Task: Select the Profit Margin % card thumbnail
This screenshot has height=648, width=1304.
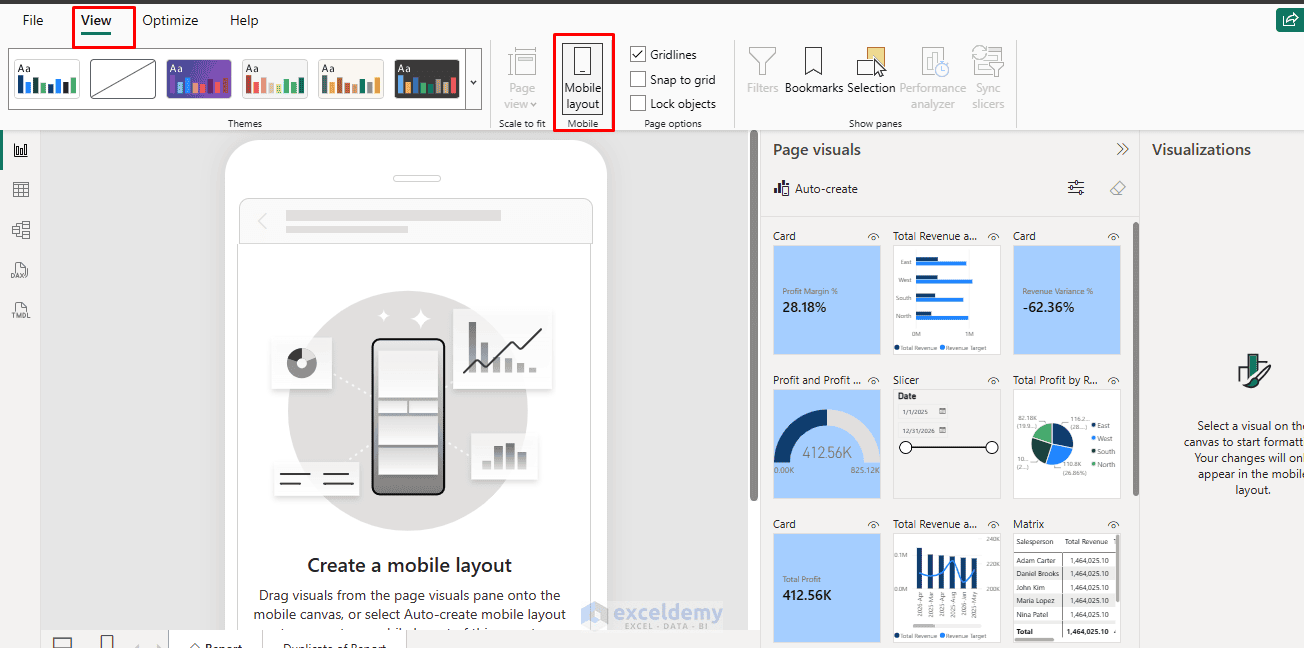Action: coord(827,300)
